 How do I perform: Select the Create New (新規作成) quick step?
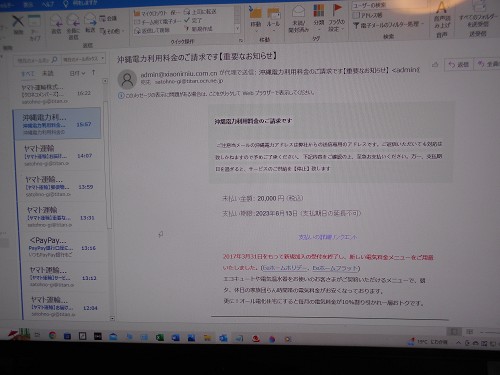click(198, 29)
